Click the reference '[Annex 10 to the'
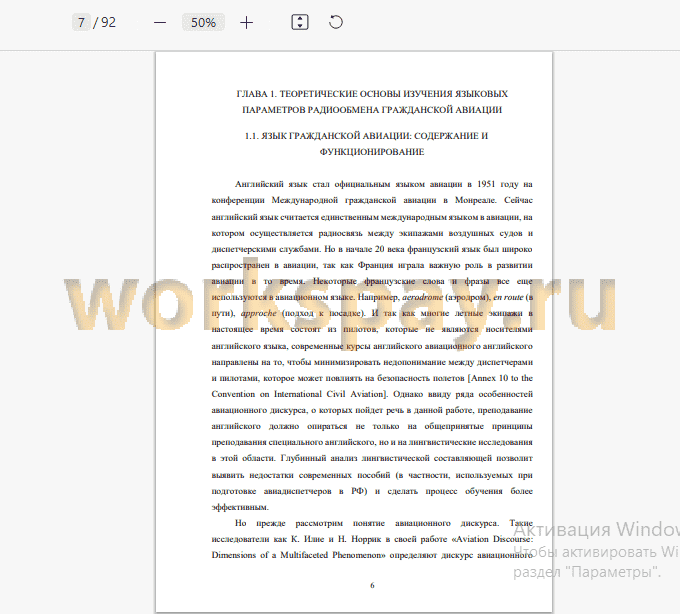680x614 pixels. click(500, 378)
